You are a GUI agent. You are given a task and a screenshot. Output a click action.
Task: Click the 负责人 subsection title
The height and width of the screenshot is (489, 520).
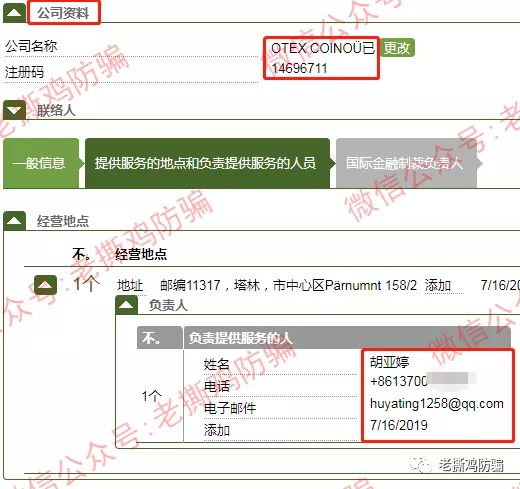[x=168, y=305]
